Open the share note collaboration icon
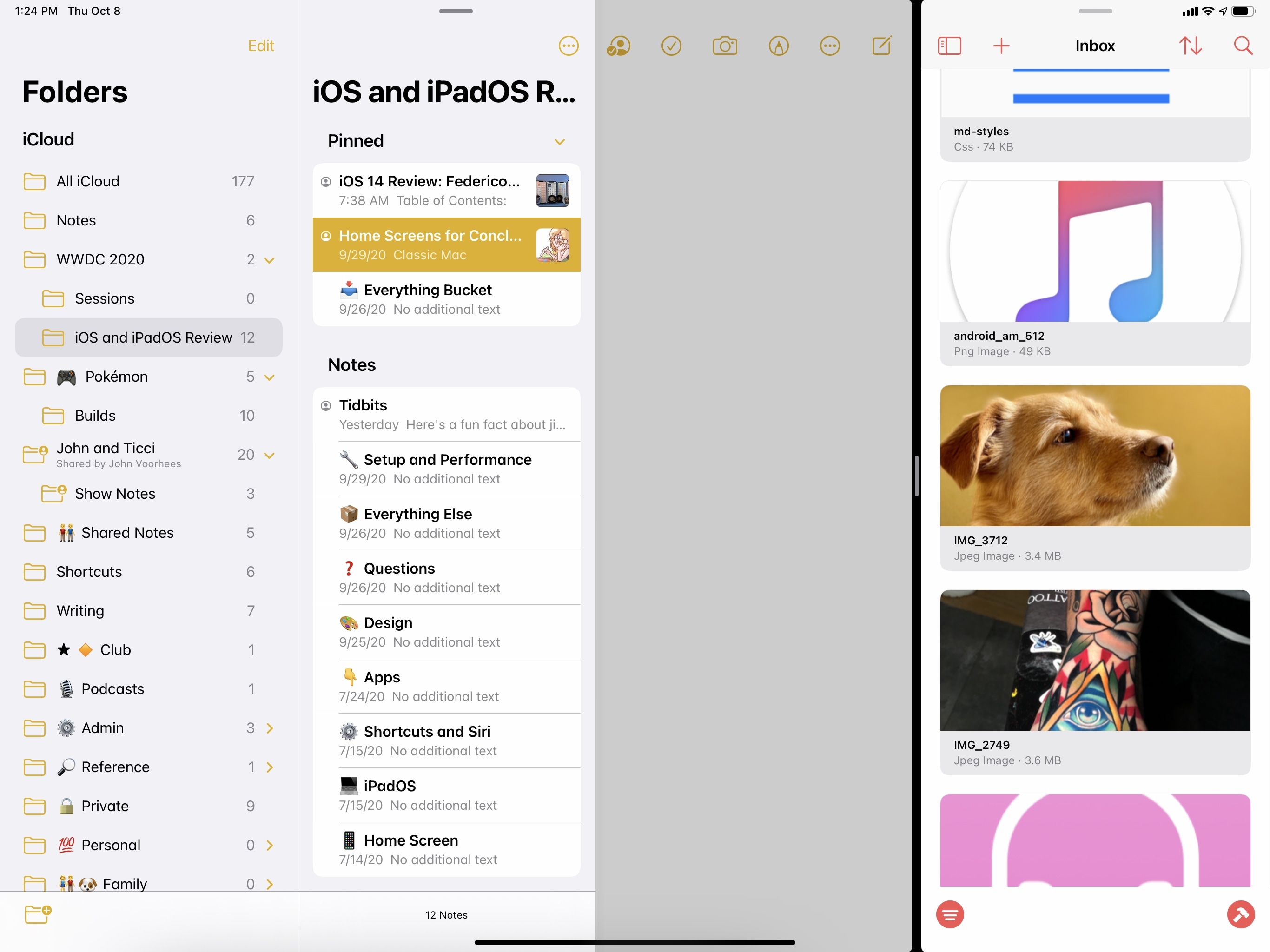The image size is (1270, 952). (618, 46)
